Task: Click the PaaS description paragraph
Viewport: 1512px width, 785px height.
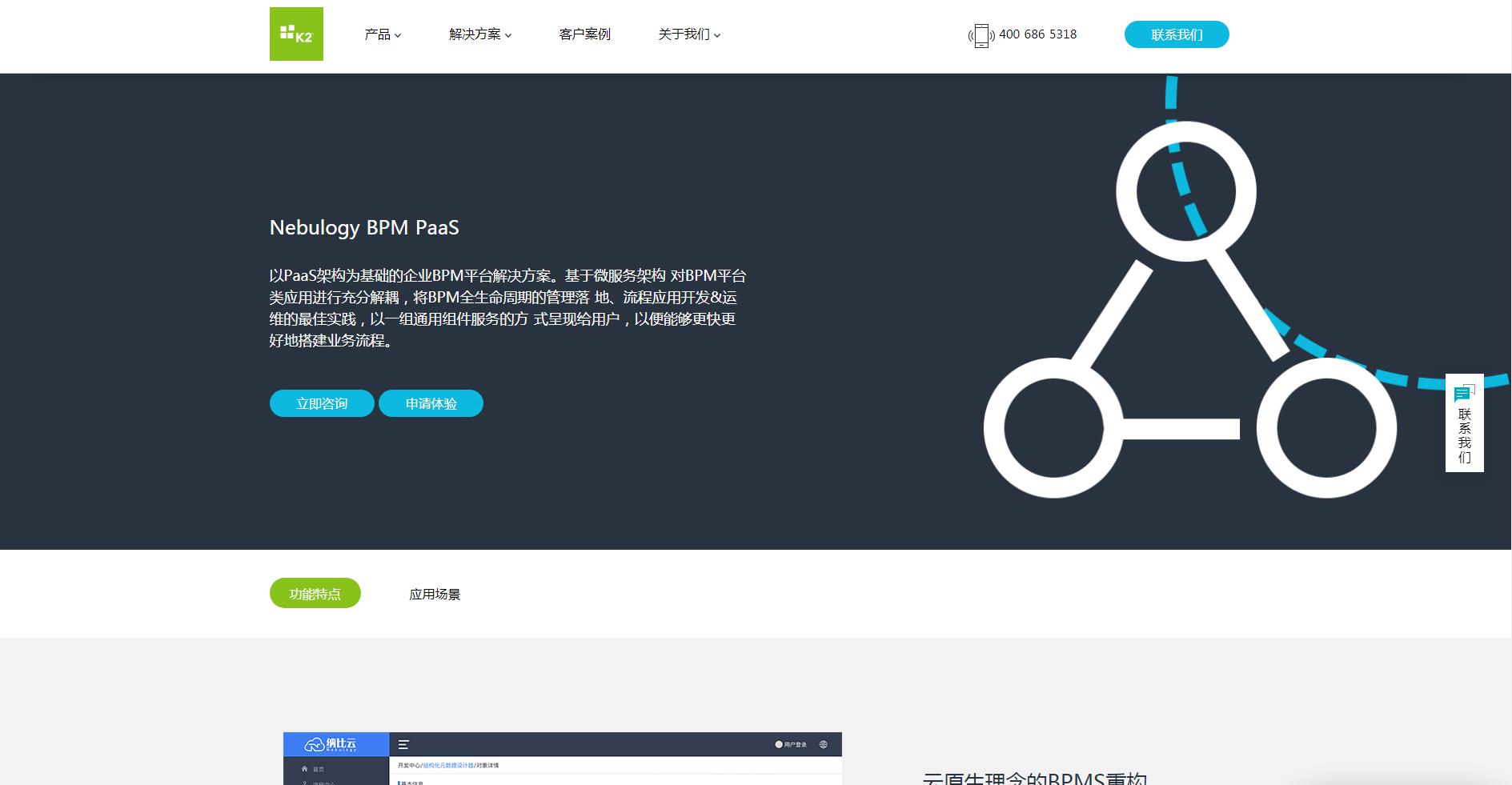Action: [507, 308]
